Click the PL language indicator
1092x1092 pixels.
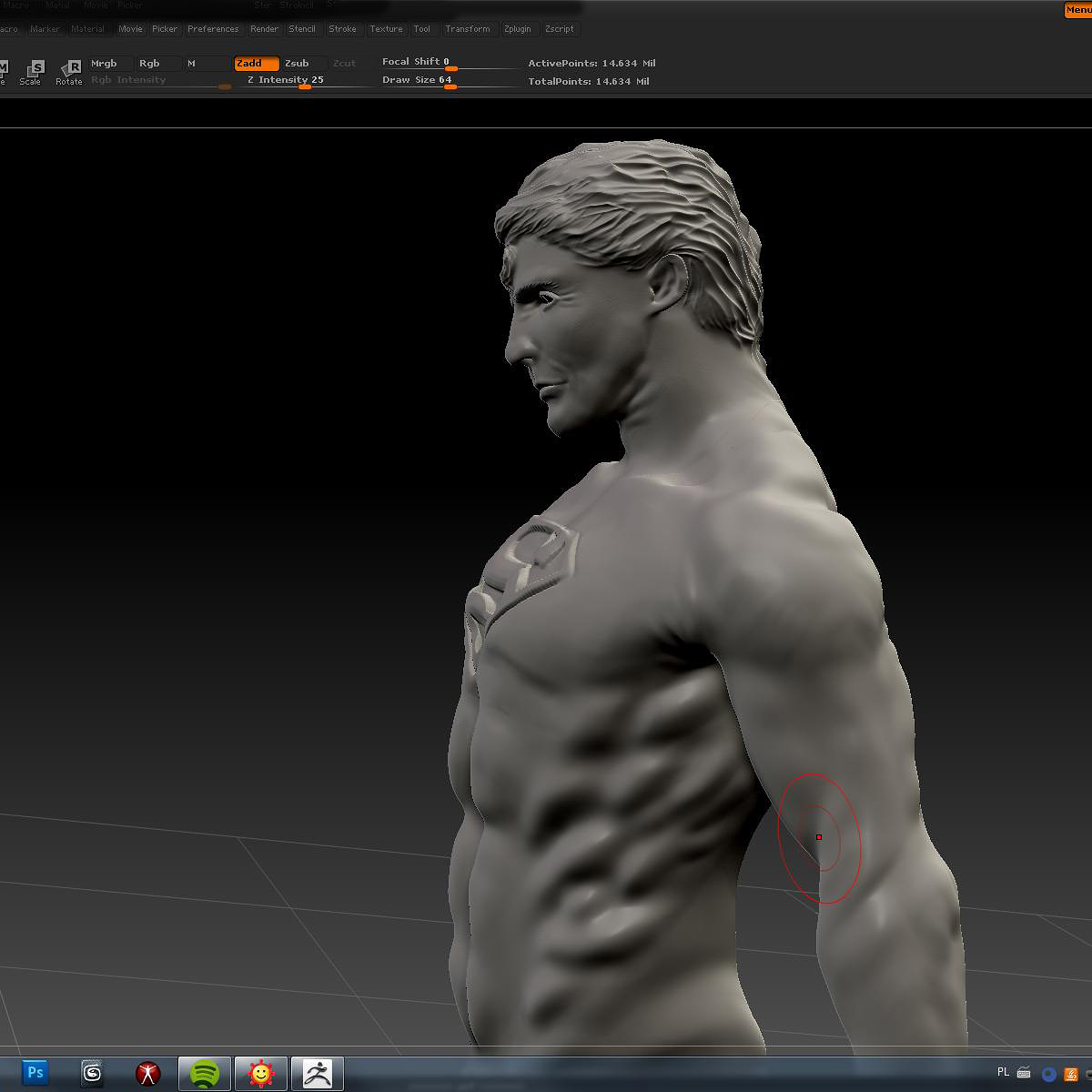pos(1004,1073)
